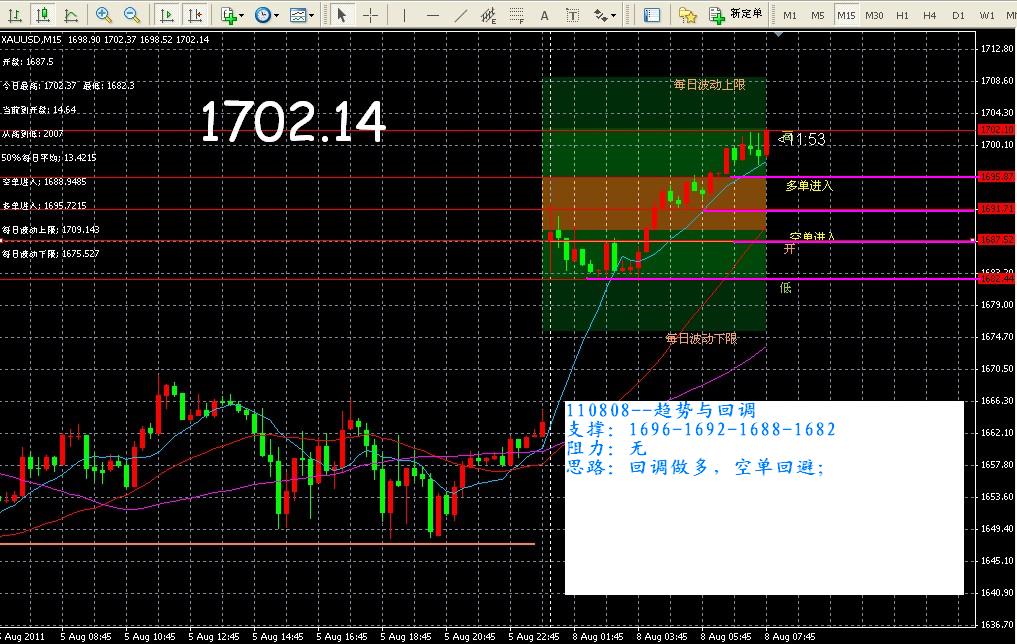Screen dimensions: 1017x644
Task: Activate the crosshair tool
Action: (x=370, y=15)
